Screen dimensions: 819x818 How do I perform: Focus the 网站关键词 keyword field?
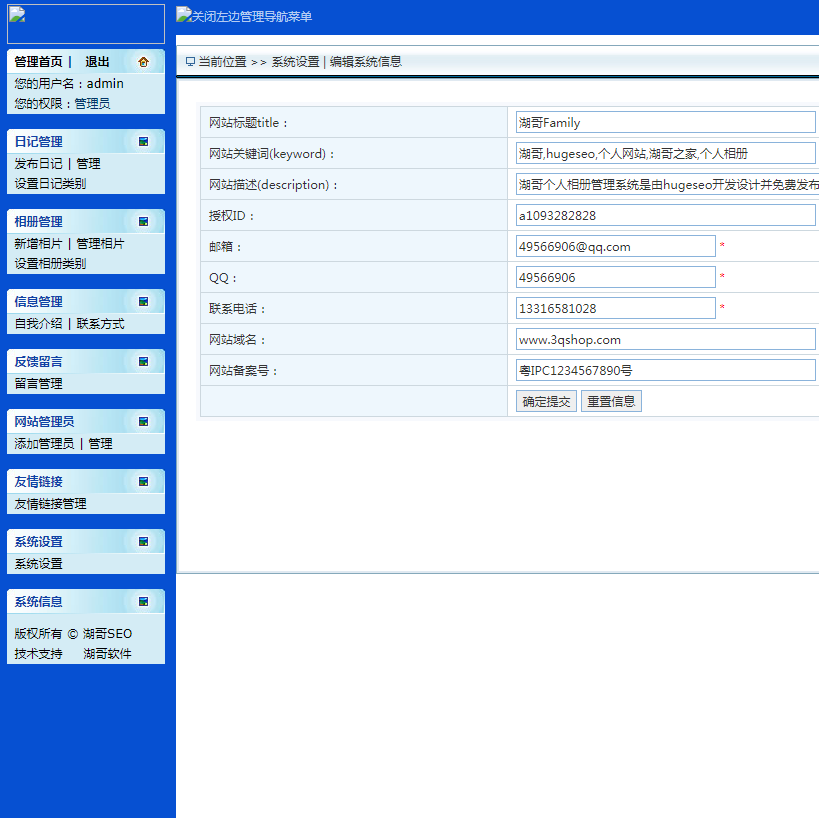665,153
